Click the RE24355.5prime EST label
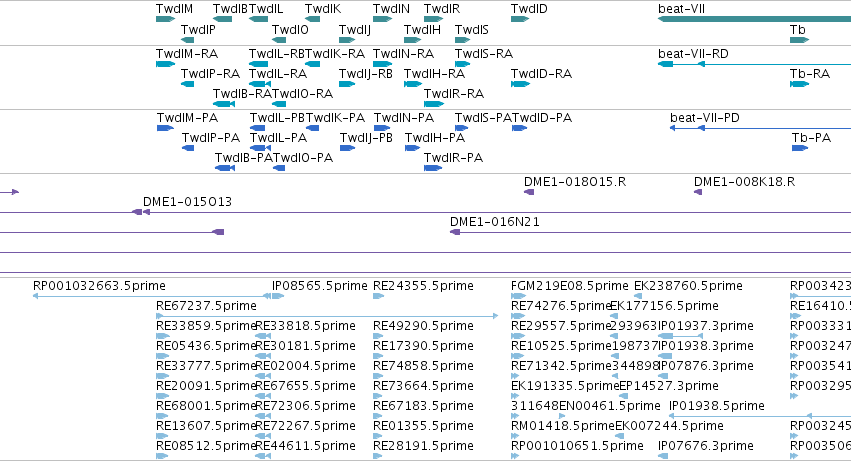The image size is (851, 461). [423, 286]
